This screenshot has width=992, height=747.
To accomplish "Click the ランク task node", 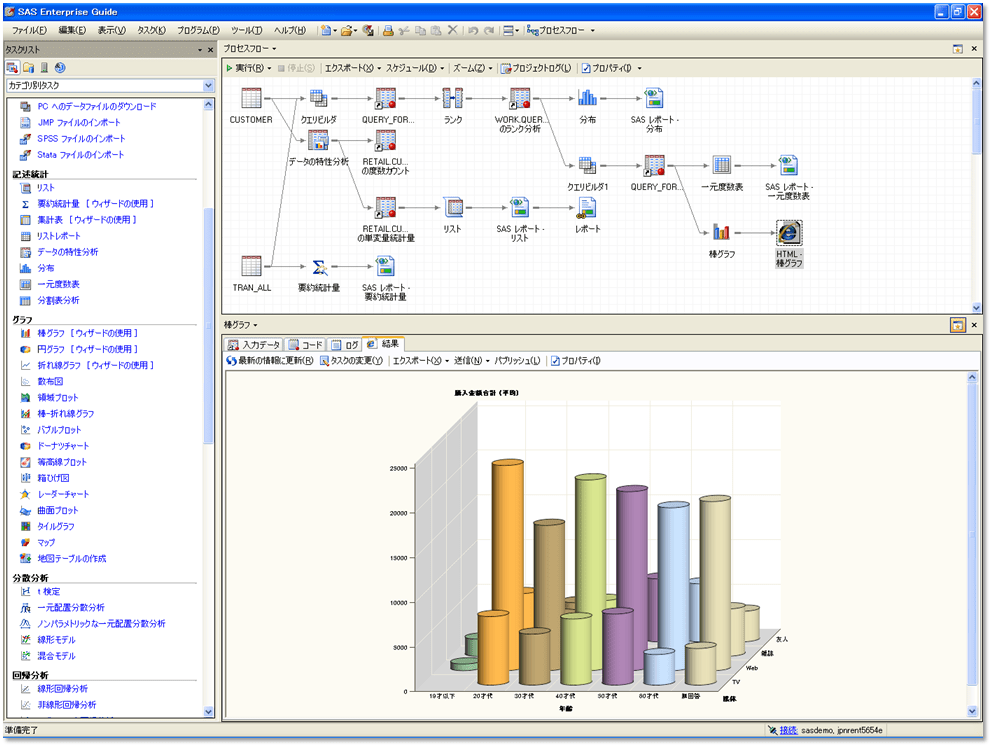I will point(452,99).
